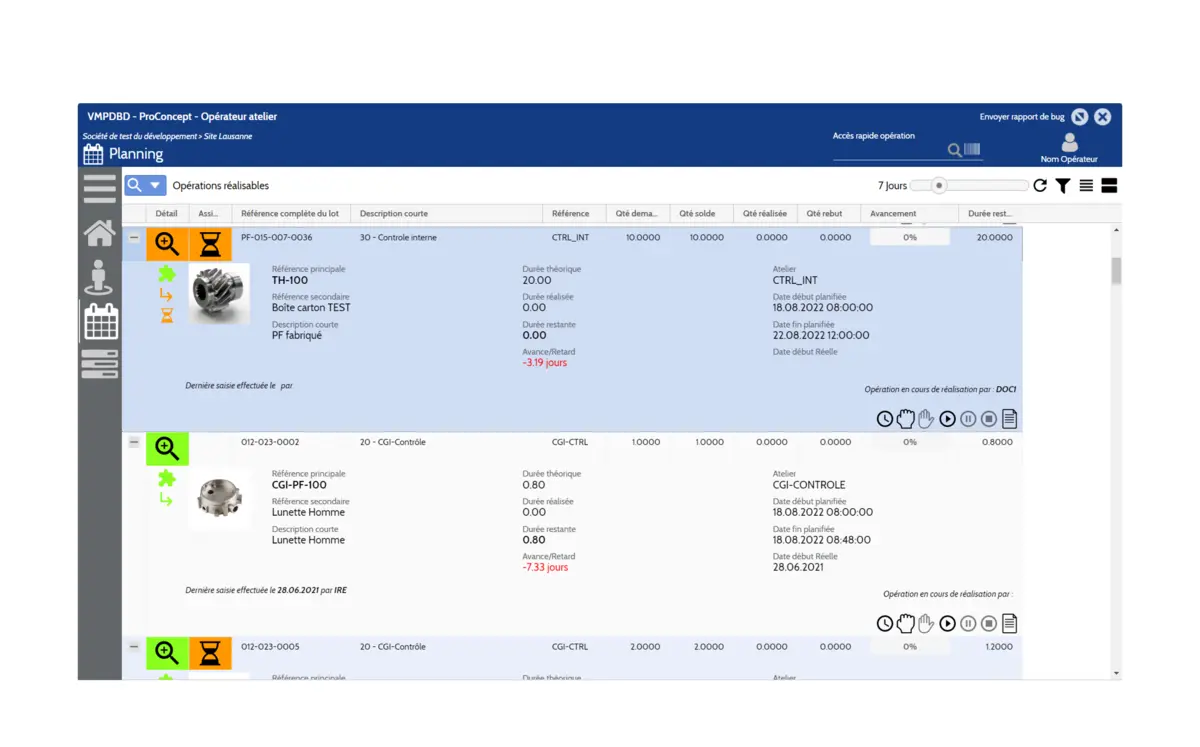Viewport: 1200px width, 747px height.
Task: Open the filter icon near the day slider
Action: click(1063, 185)
